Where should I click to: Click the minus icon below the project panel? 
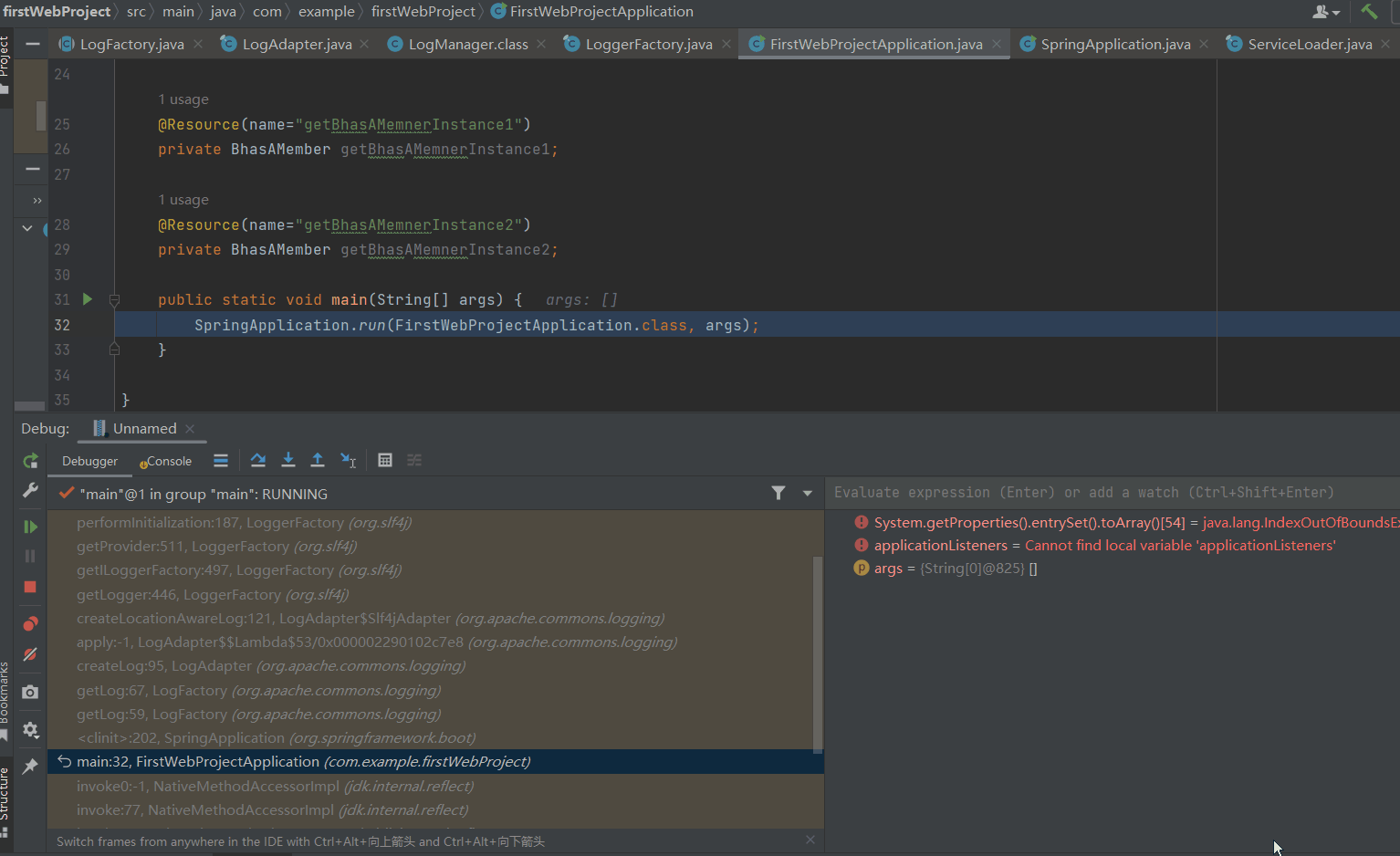pos(33,169)
